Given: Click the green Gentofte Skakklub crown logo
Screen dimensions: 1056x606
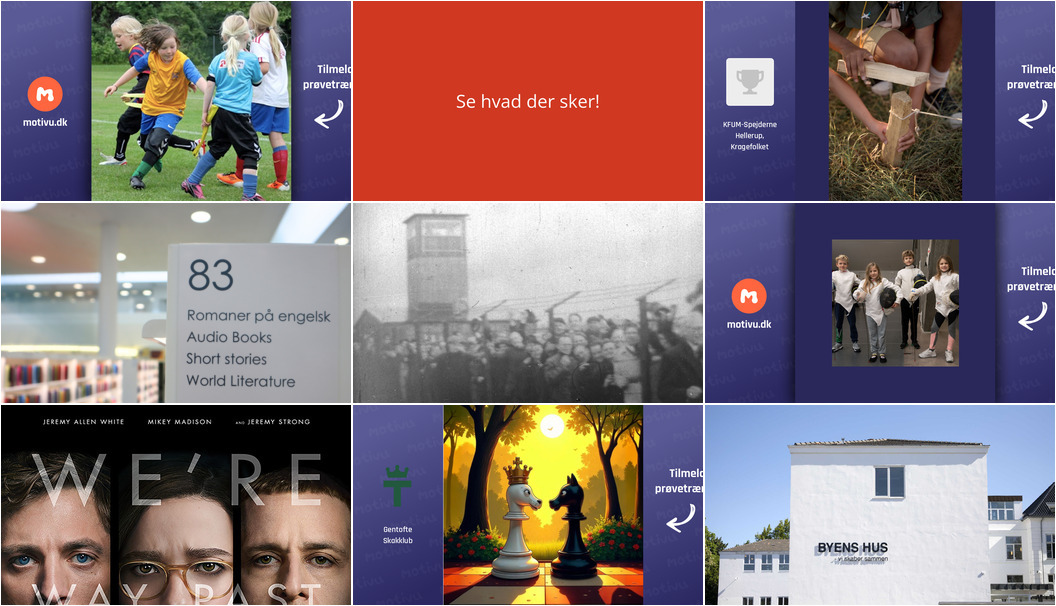Looking at the screenshot, I should pyautogui.click(x=397, y=485).
